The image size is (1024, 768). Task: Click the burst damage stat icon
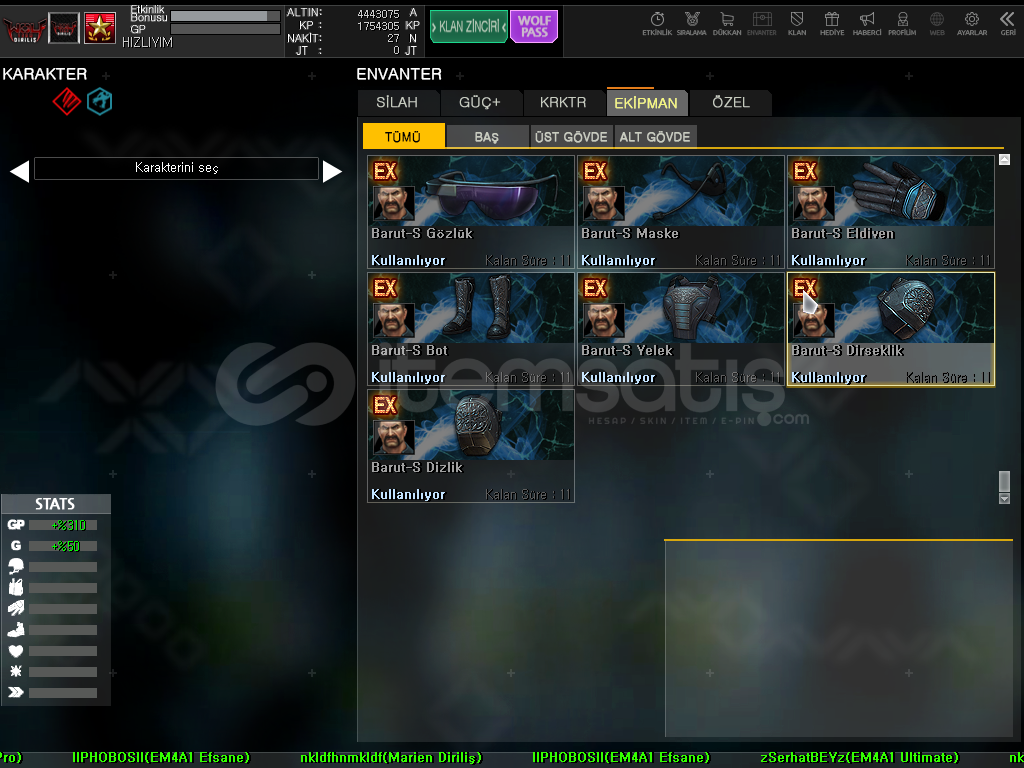click(16, 671)
